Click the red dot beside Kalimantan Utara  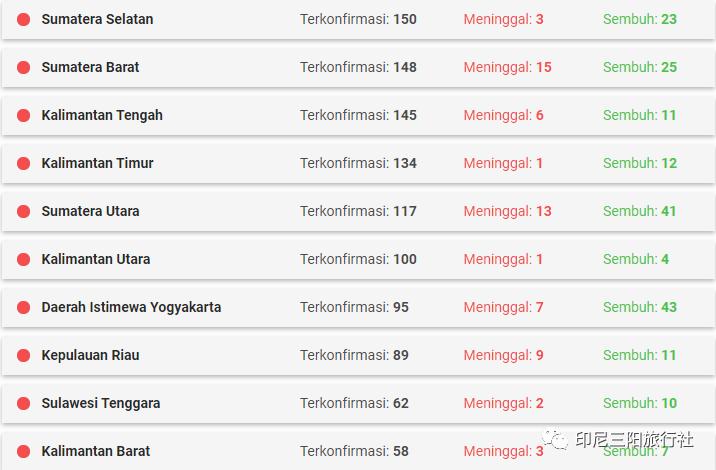tap(24, 260)
